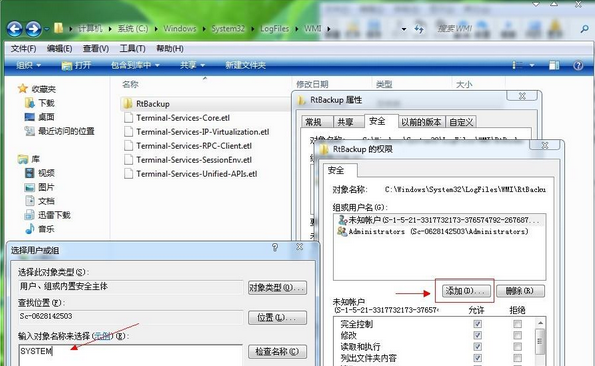The height and width of the screenshot is (366, 595).
Task: Click the object name input field containing SYSTEM
Action: pyautogui.click(x=130, y=355)
